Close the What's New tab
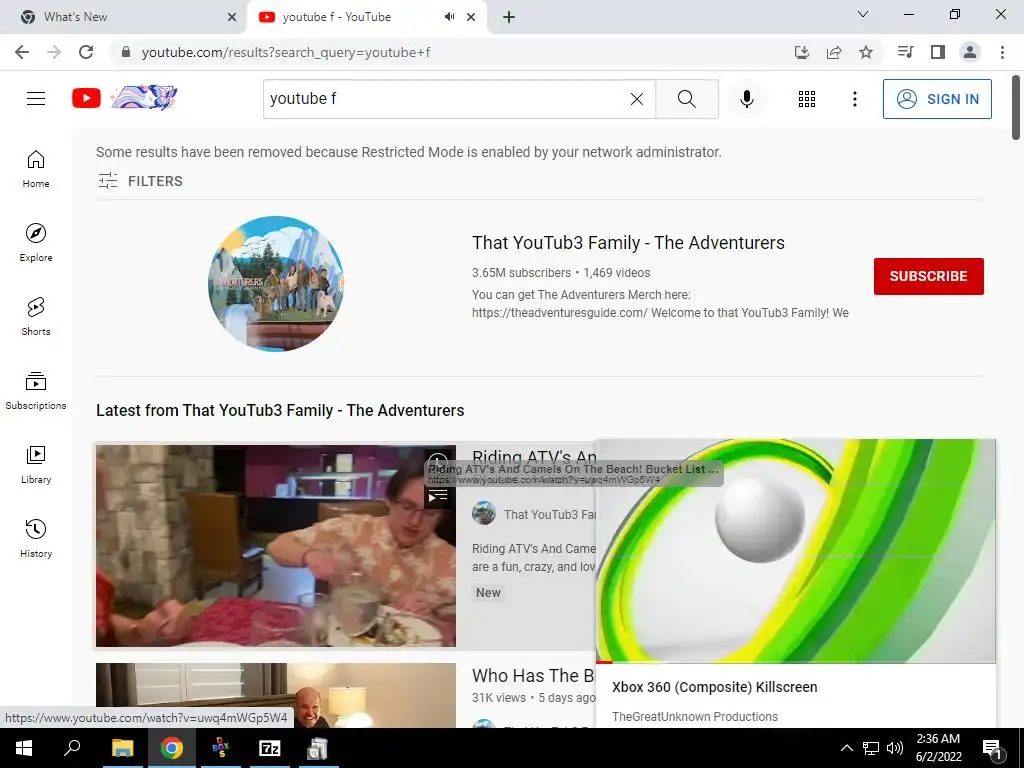This screenshot has height=768, width=1024. (x=232, y=17)
